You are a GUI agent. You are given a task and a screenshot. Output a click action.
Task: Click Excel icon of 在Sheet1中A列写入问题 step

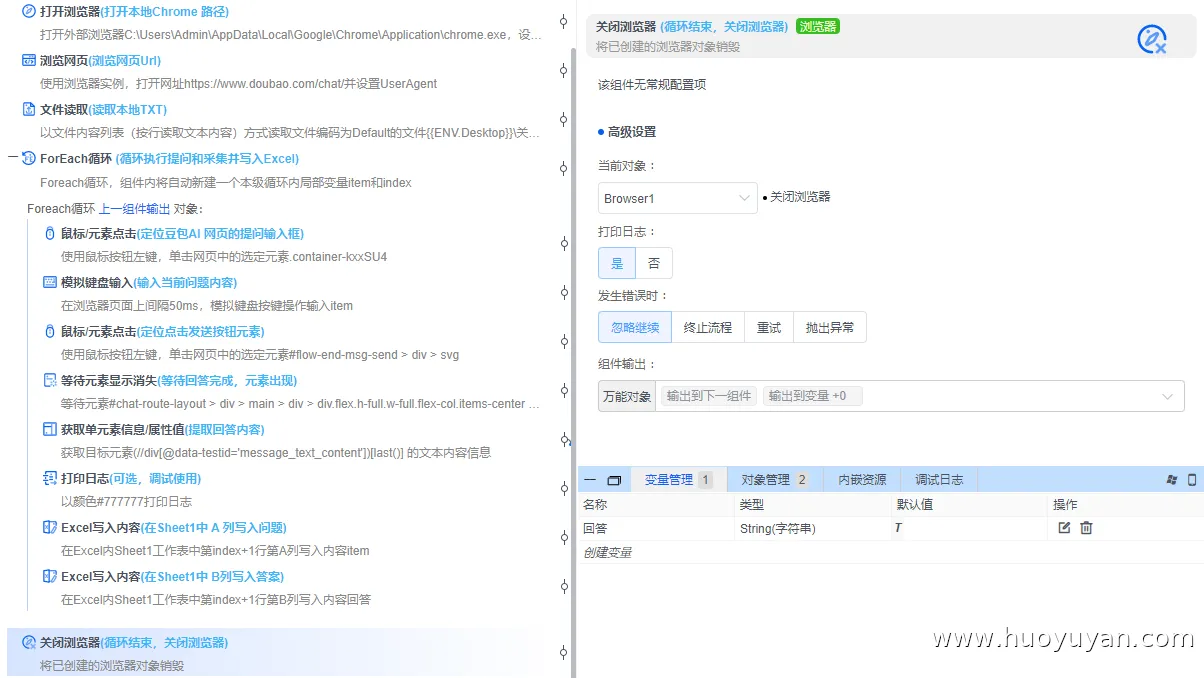(x=50, y=527)
